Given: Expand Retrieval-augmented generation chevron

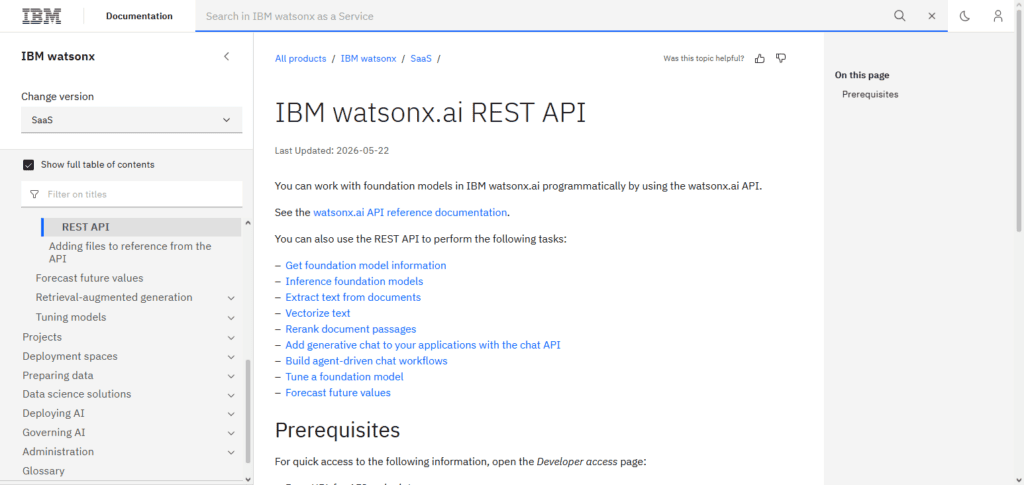Looking at the screenshot, I should (x=231, y=298).
